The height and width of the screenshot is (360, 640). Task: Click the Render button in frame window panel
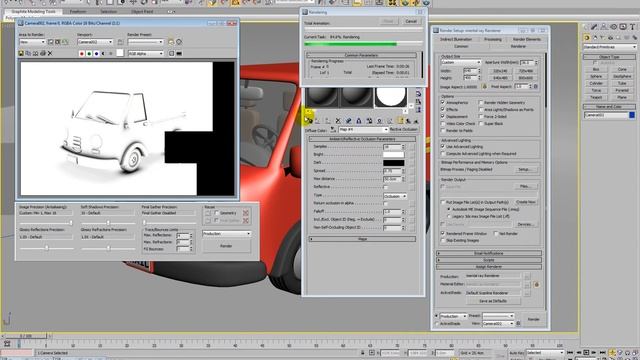tap(226, 246)
